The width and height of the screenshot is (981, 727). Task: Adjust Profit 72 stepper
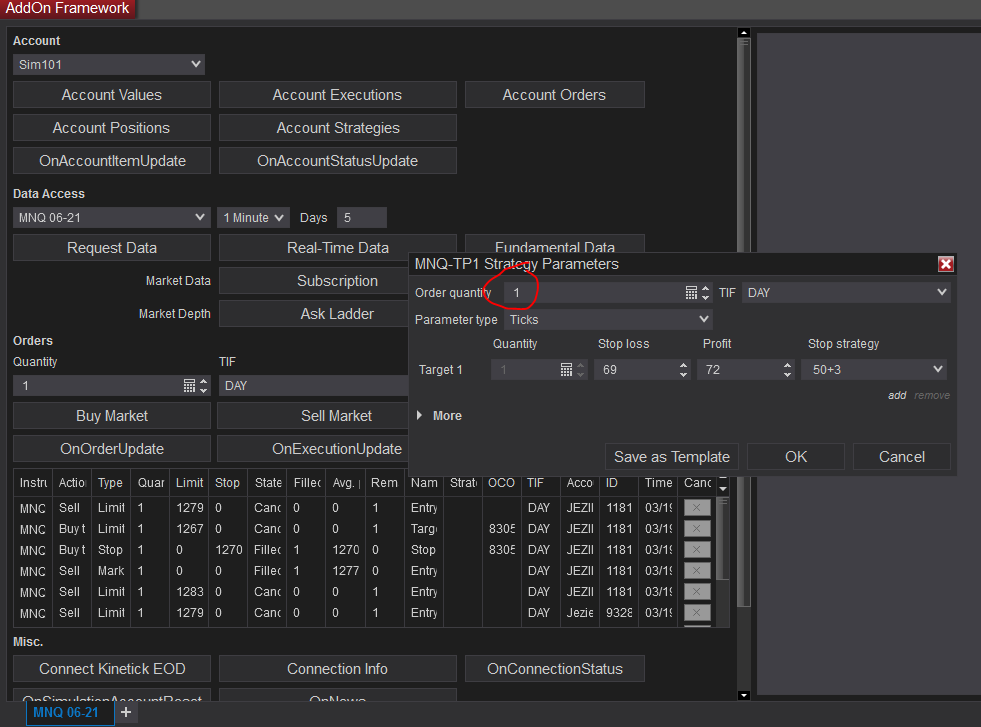[787, 370]
